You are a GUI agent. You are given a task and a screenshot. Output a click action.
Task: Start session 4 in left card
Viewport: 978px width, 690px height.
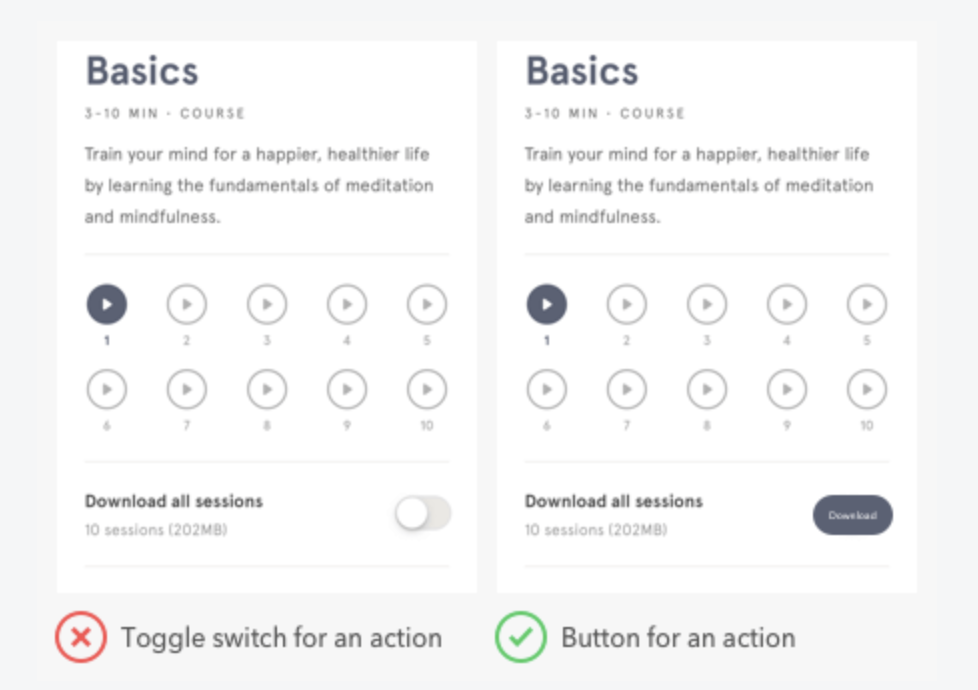click(347, 304)
